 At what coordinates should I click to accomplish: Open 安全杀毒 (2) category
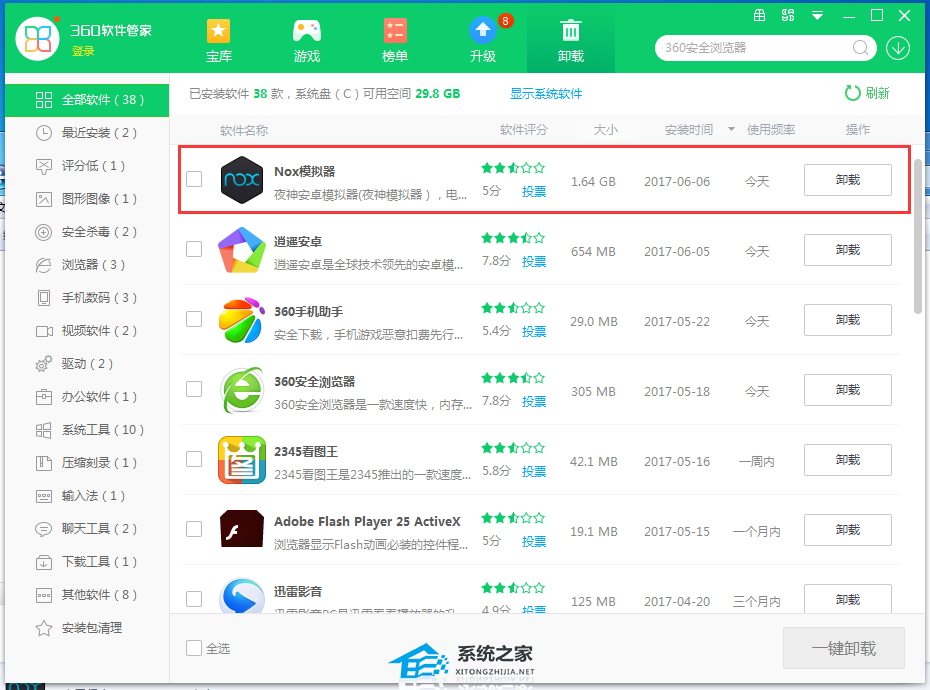tap(87, 232)
